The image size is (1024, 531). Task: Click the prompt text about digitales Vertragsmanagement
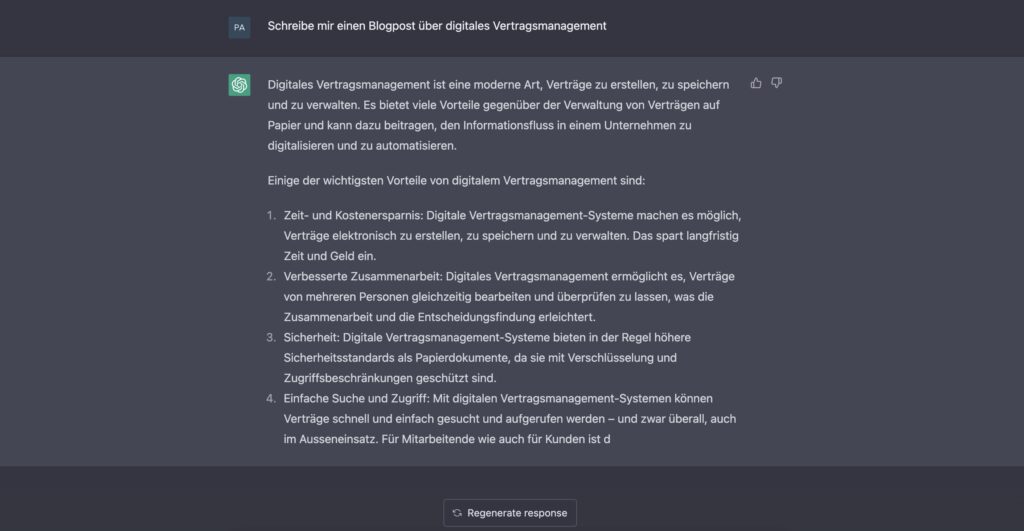[436, 26]
